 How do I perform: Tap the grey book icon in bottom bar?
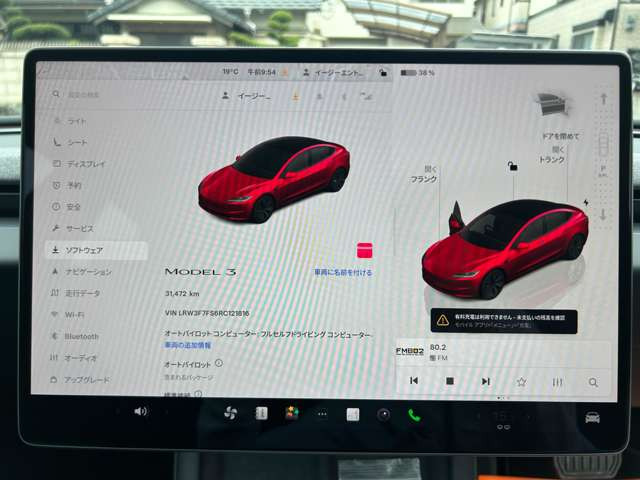tap(261, 413)
